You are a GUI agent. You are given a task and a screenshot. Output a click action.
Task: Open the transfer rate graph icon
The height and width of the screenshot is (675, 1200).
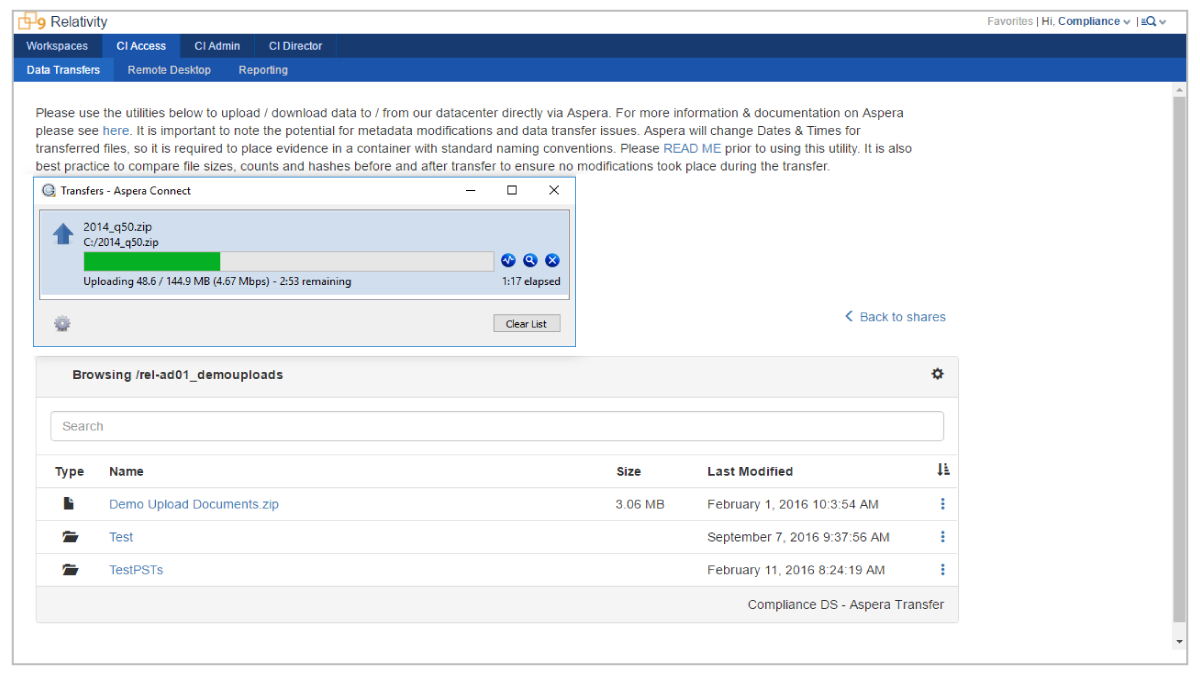[509, 260]
